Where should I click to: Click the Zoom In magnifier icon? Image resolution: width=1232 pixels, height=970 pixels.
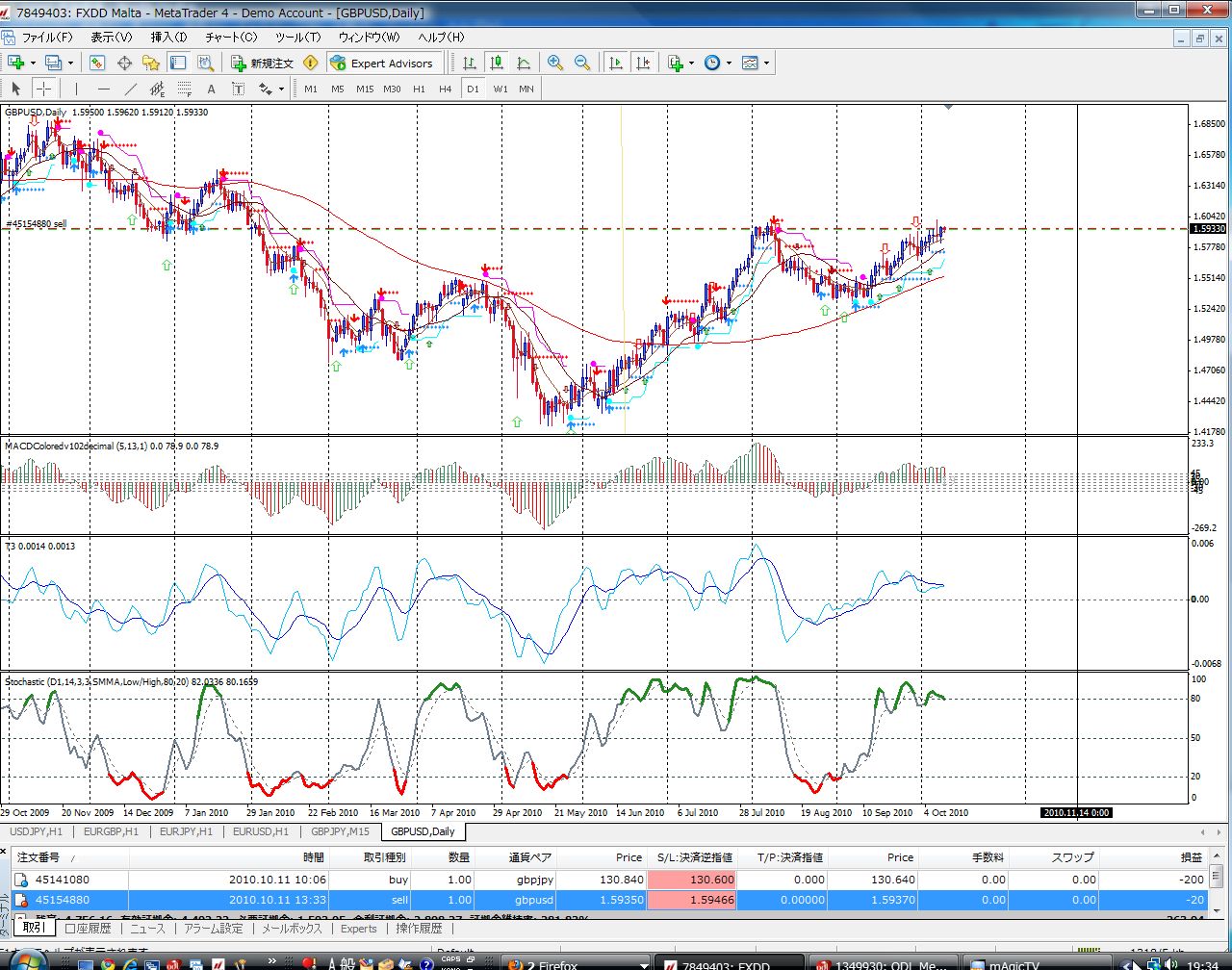555,63
